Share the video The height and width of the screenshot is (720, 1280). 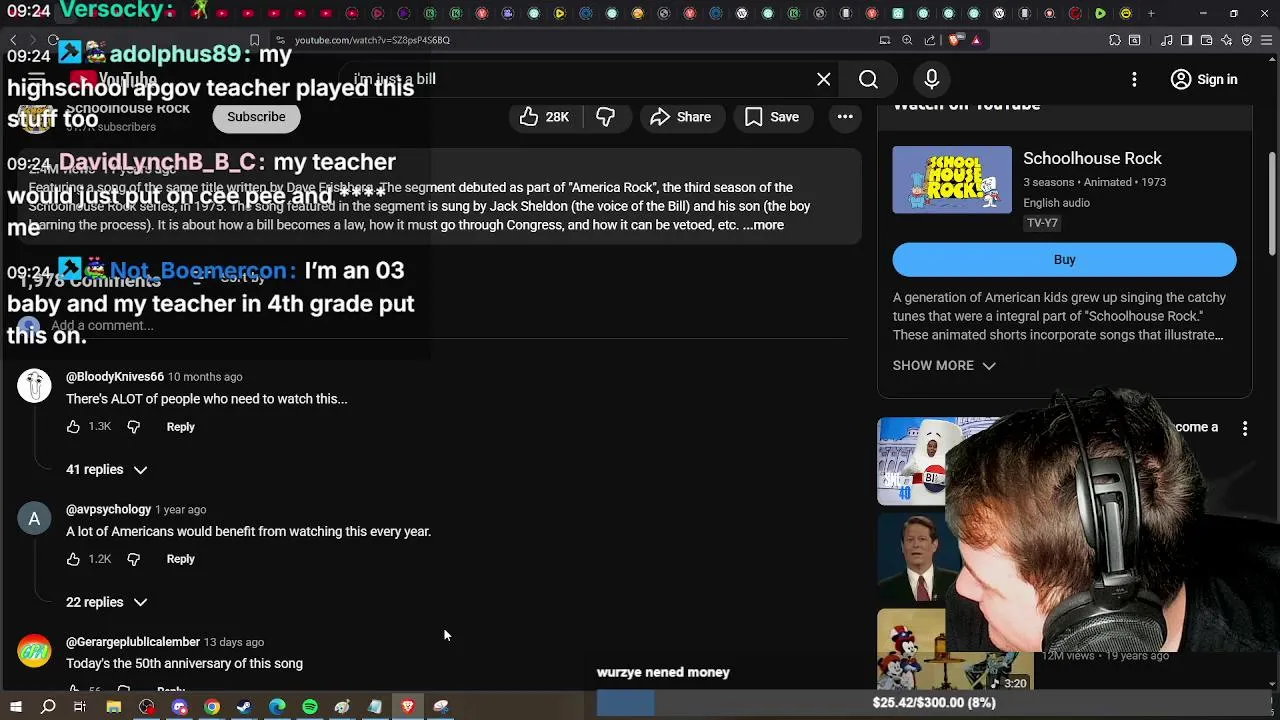pos(680,117)
